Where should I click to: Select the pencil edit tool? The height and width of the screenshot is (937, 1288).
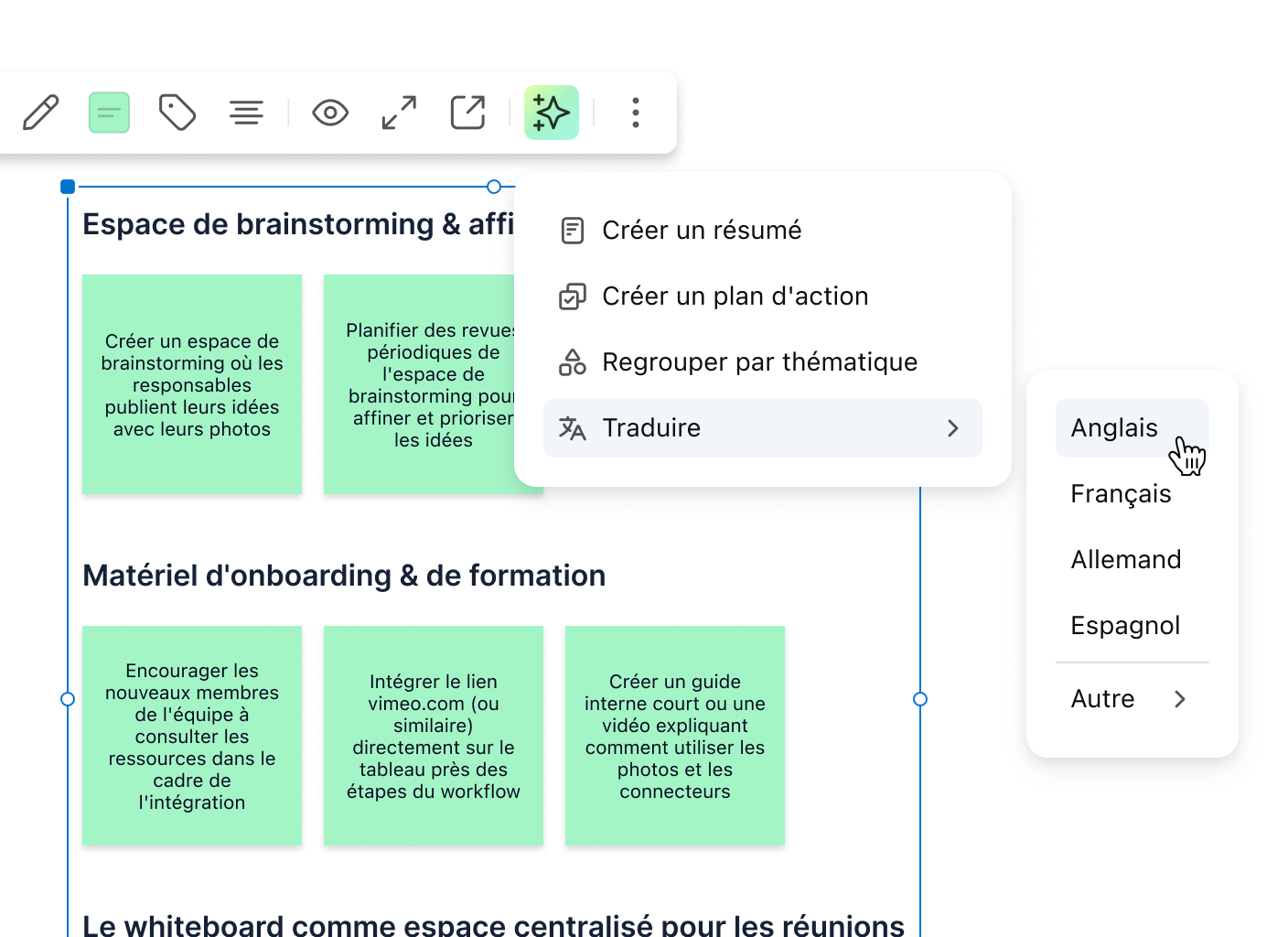41,113
